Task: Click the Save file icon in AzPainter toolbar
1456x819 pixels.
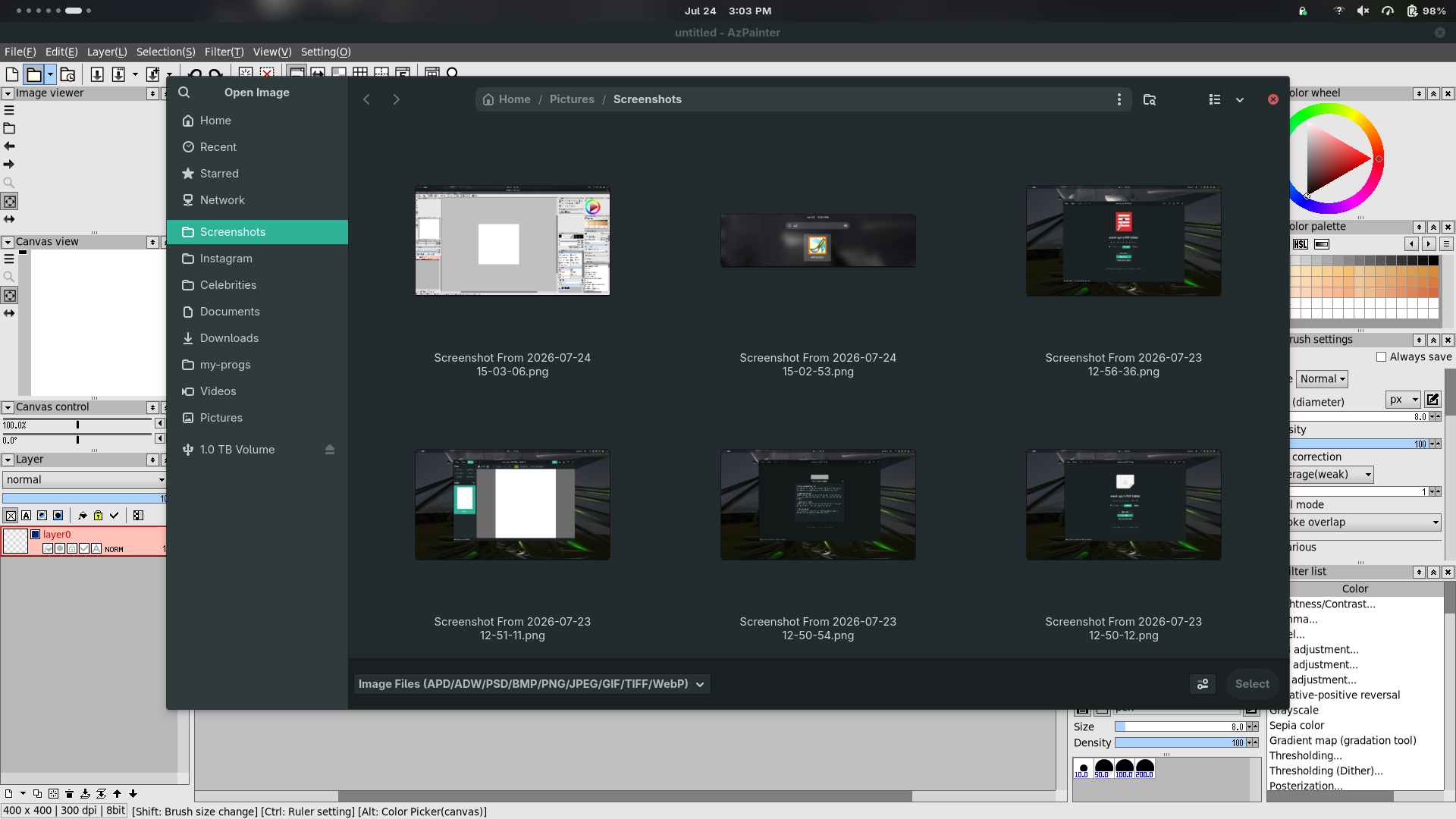Action: coord(97,74)
